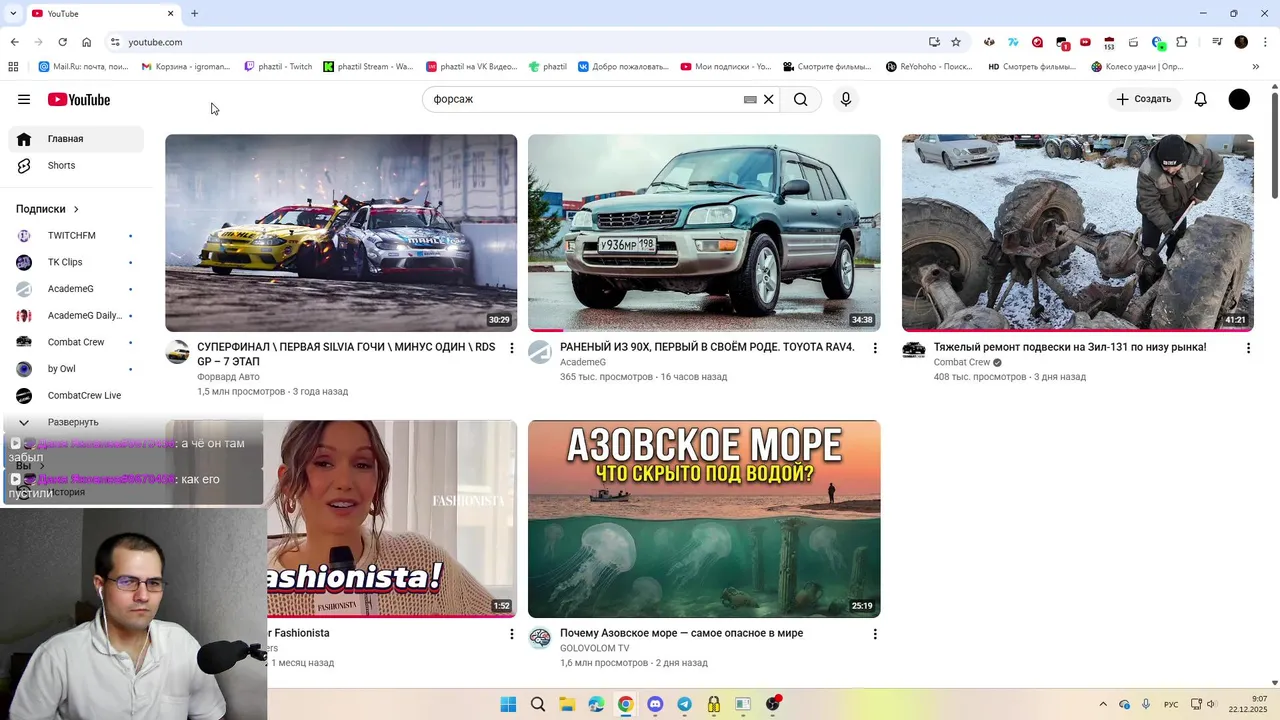
Task: Expand subscriptions list with Развернуть
Action: pos(76,422)
